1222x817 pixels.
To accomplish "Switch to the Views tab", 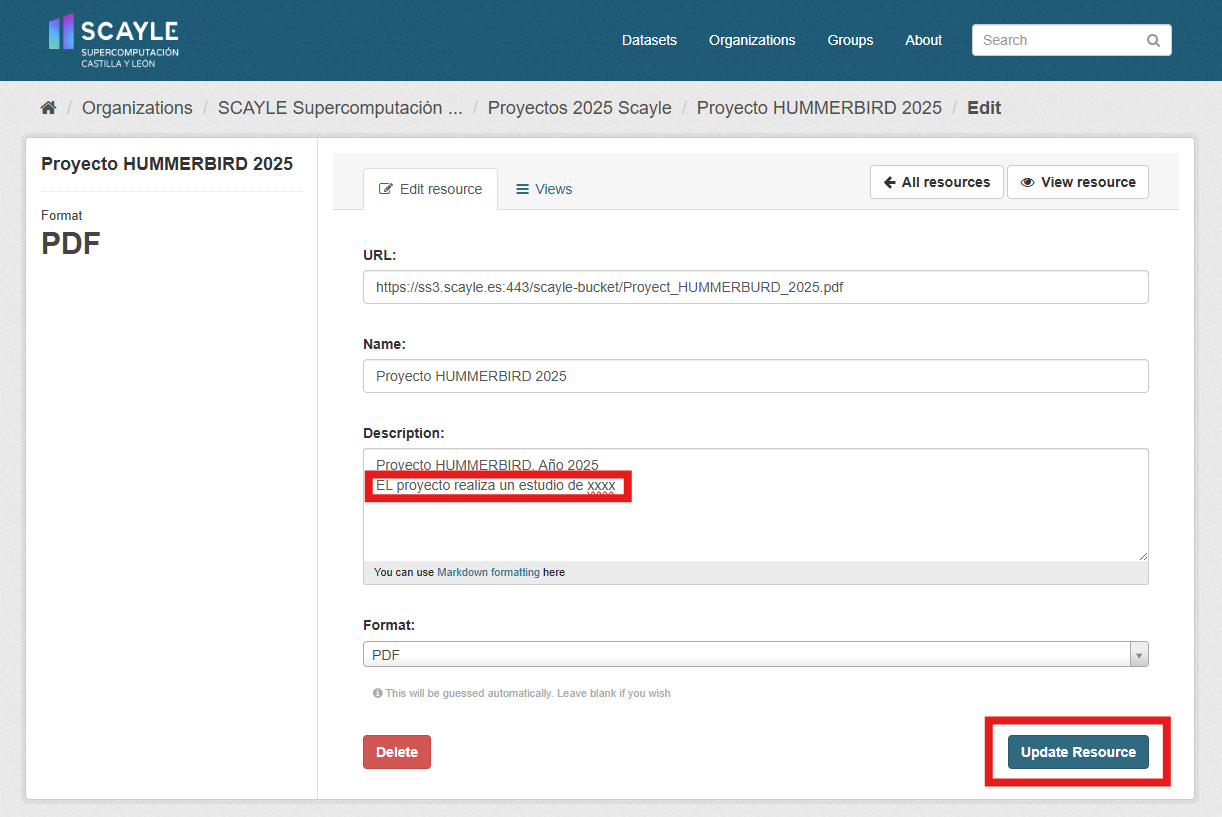I will pos(544,189).
